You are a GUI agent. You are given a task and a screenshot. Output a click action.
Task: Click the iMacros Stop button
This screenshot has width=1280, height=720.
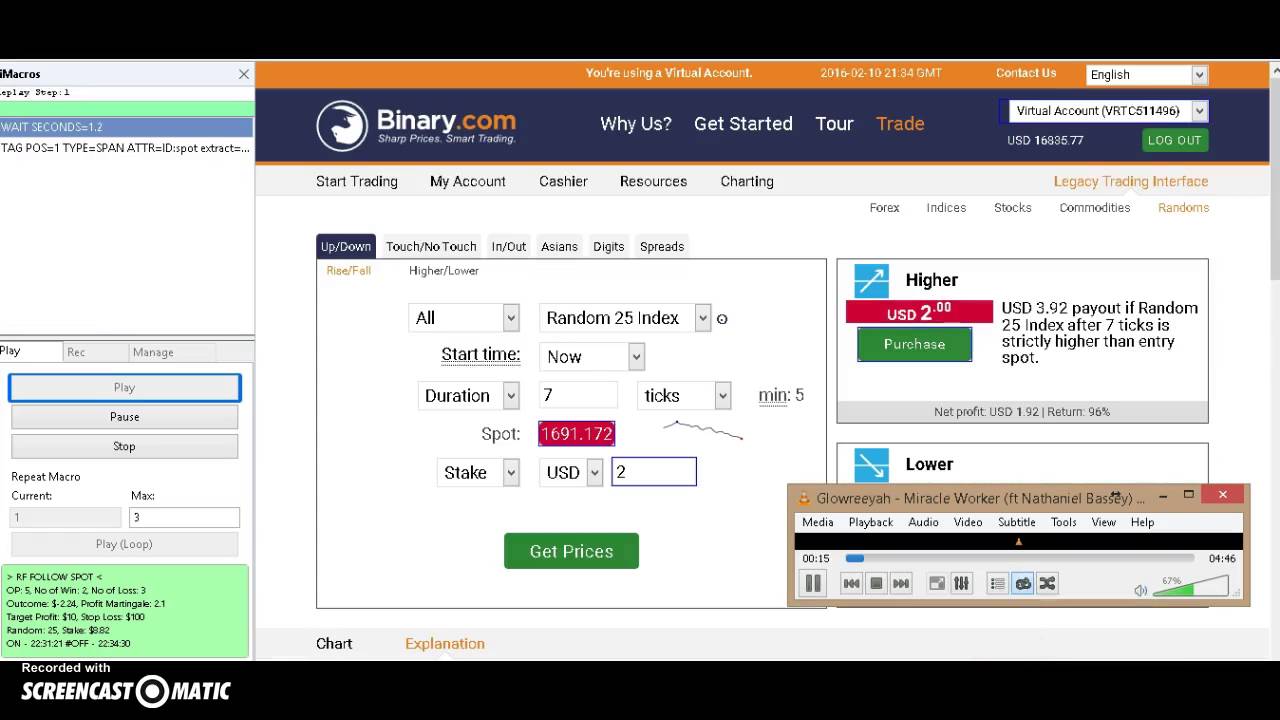[x=124, y=446]
